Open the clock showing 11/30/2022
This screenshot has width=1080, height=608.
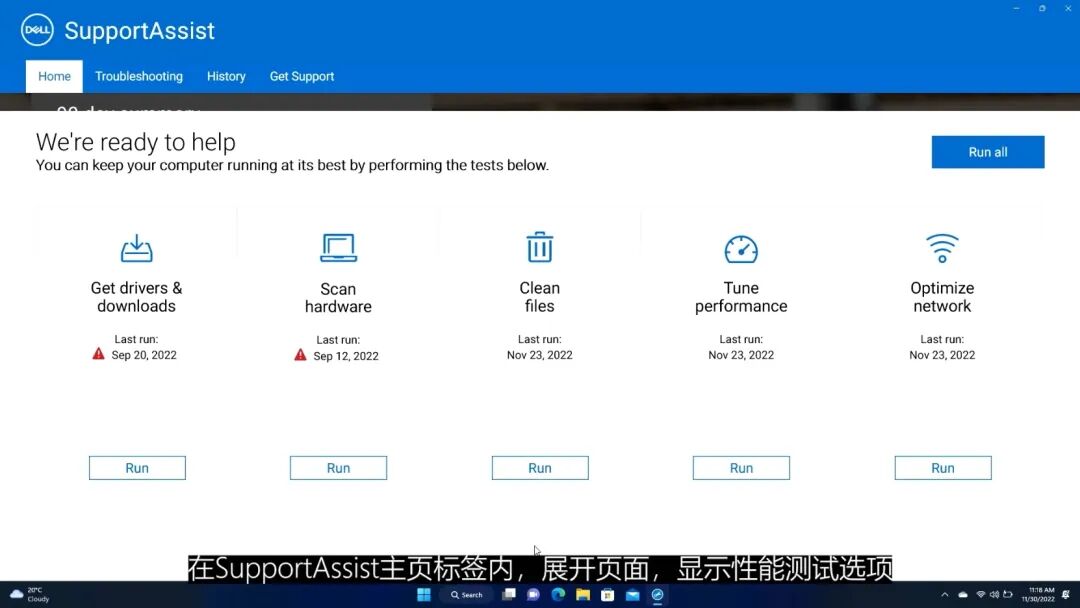click(1038, 594)
